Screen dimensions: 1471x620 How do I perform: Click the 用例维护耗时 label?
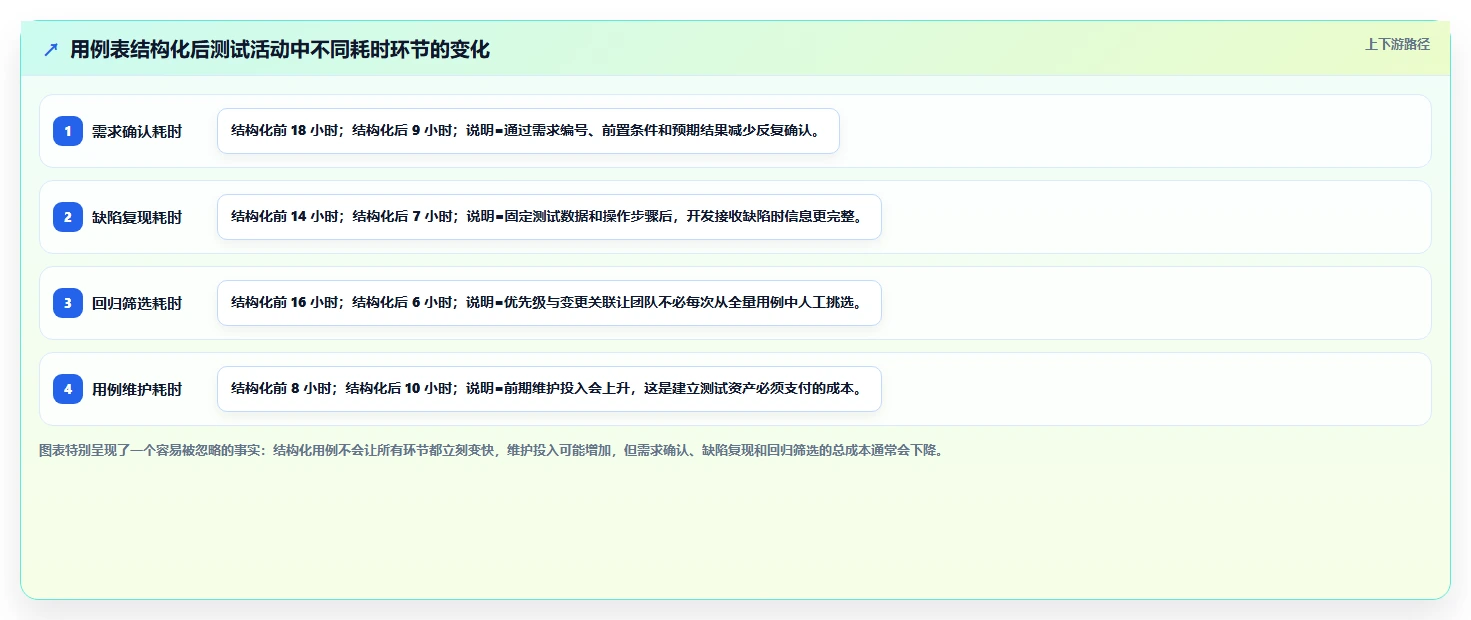tap(137, 389)
